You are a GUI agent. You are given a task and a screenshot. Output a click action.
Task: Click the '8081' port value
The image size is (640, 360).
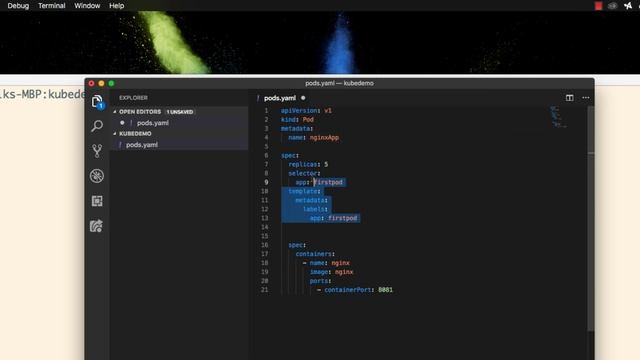pyautogui.click(x=385, y=290)
